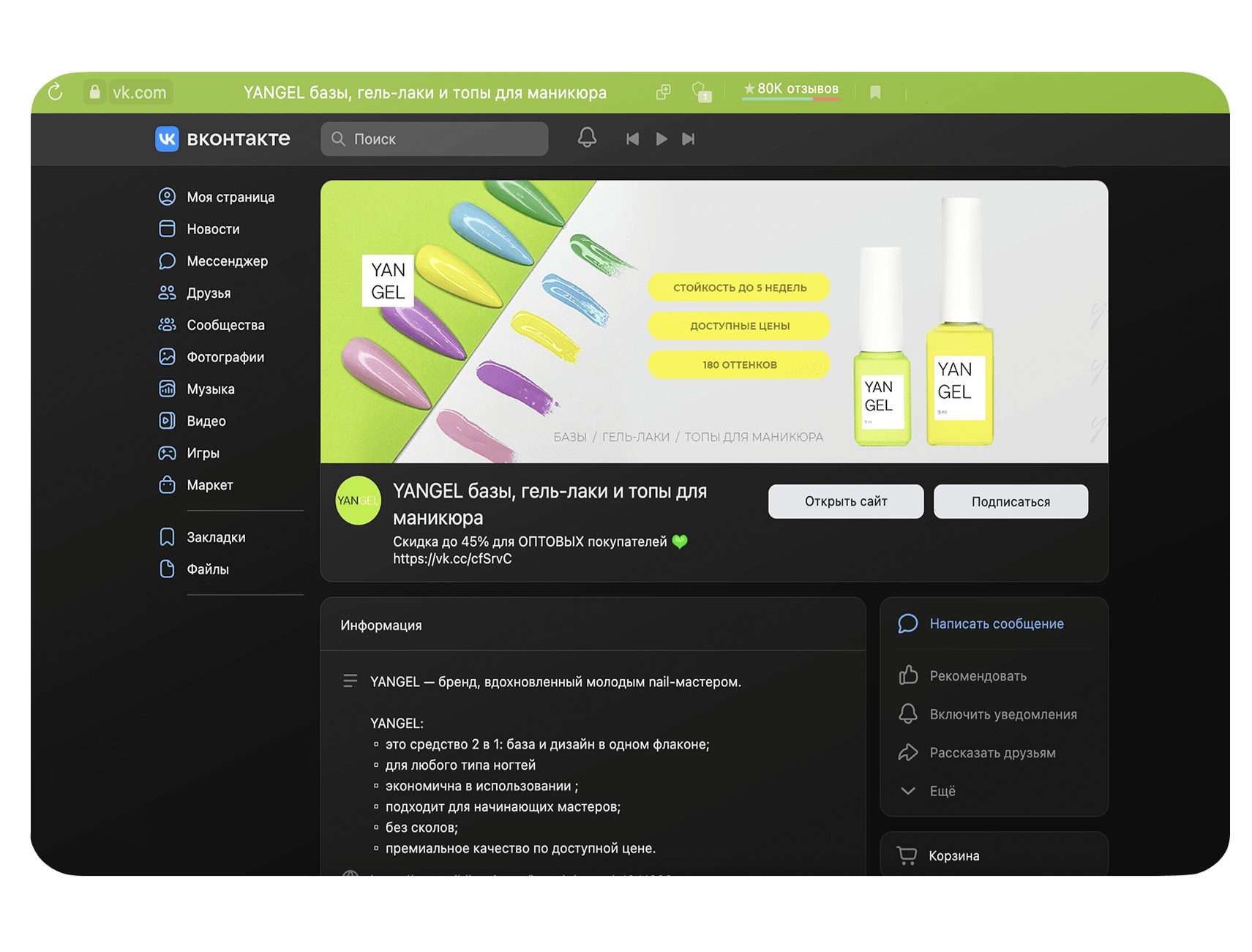
Task: Click the YANGEL community avatar
Action: (358, 501)
